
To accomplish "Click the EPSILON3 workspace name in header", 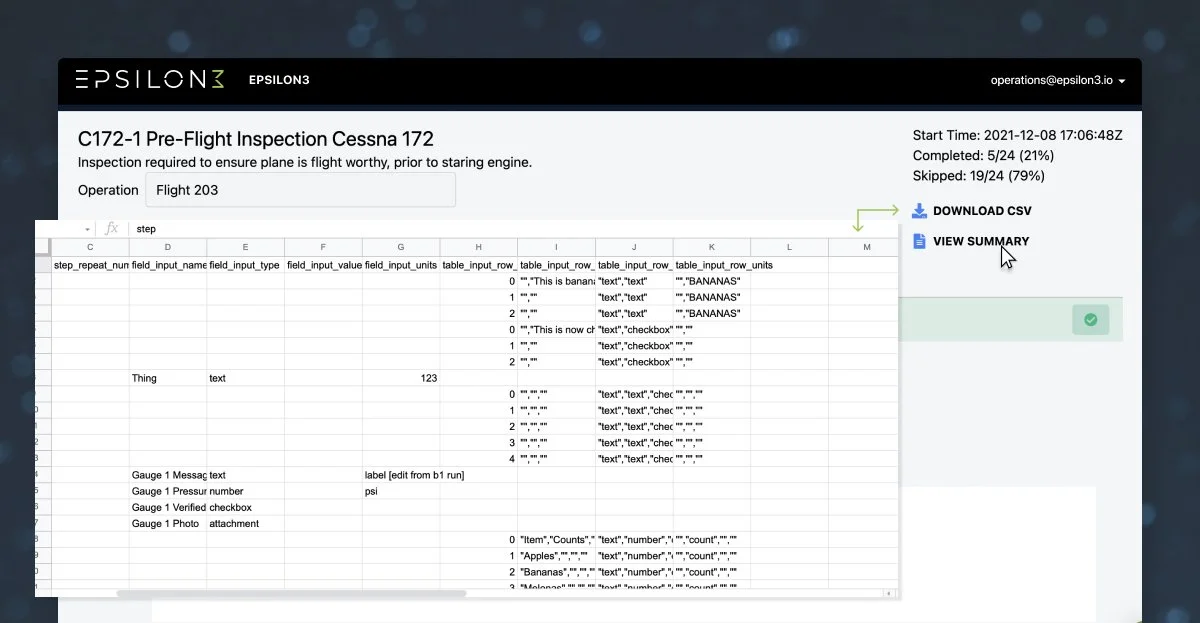I will click(279, 80).
